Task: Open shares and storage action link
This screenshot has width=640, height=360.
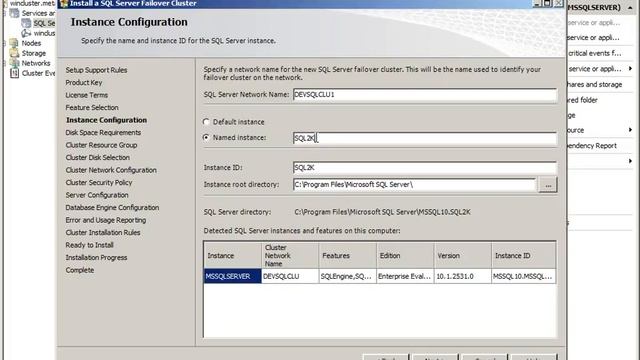Action: pos(595,84)
